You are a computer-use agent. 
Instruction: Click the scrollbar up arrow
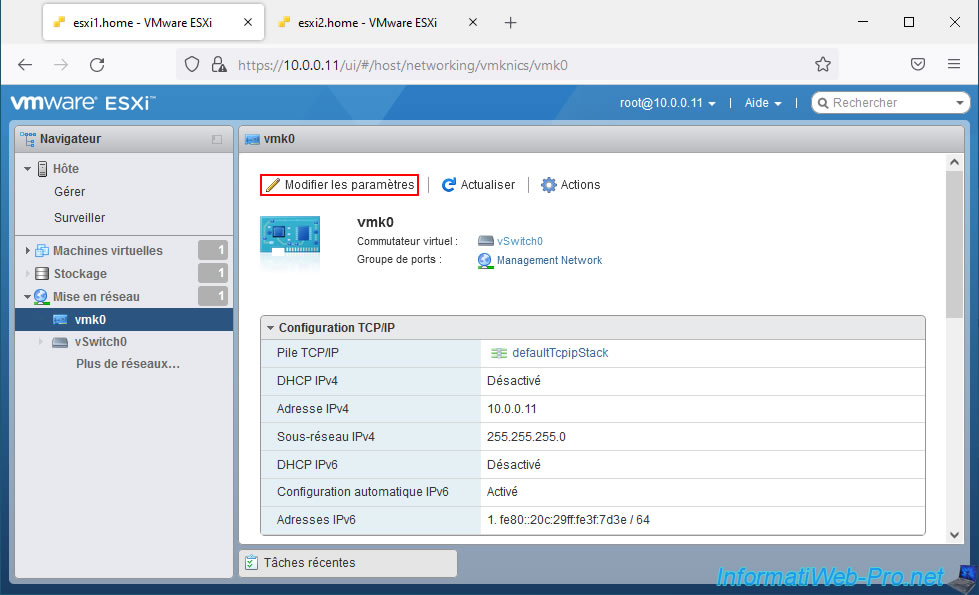[x=954, y=162]
